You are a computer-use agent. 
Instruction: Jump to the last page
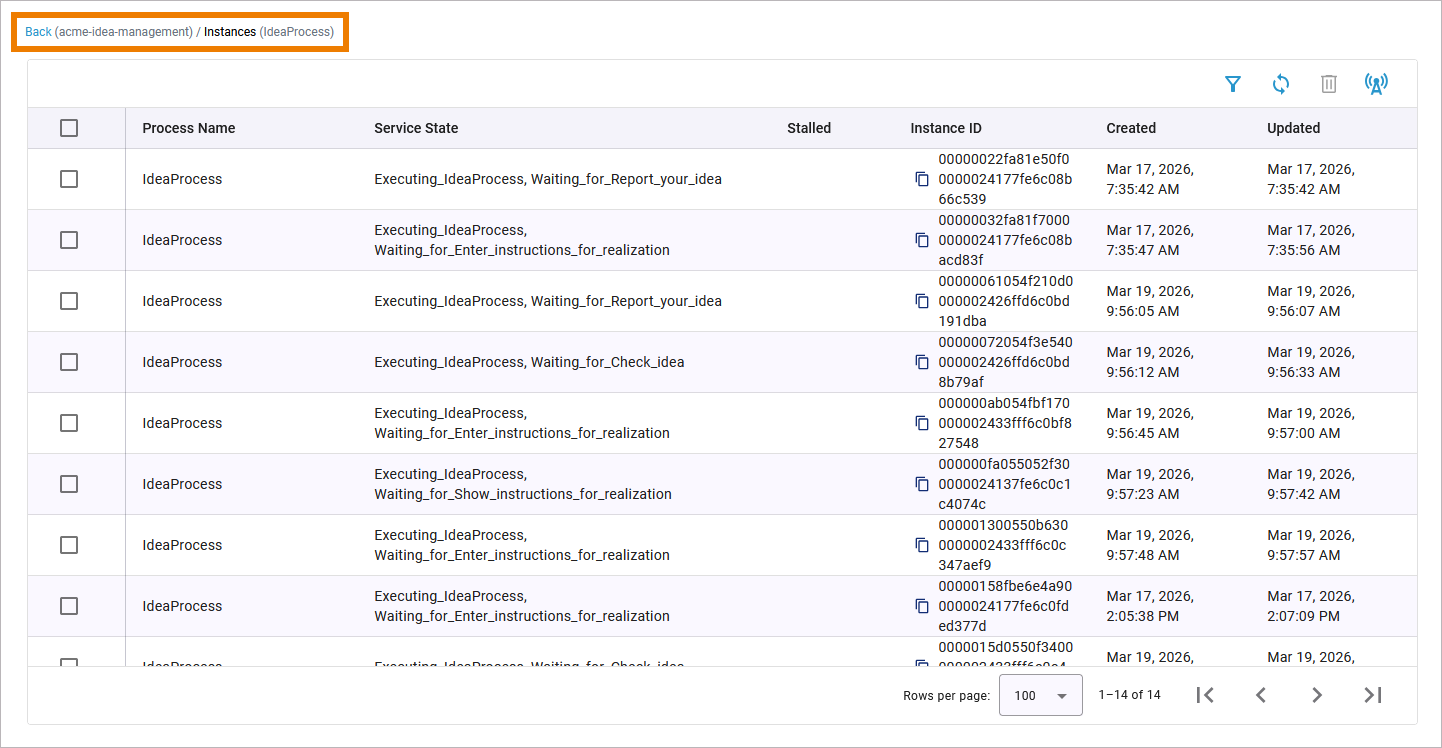click(1373, 695)
